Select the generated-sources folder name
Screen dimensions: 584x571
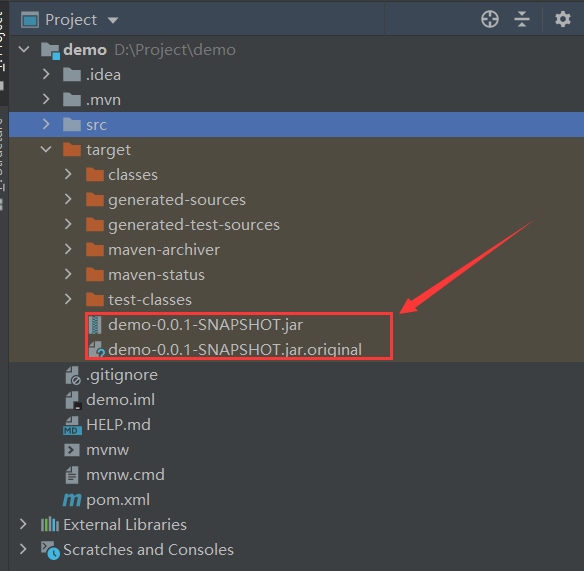point(177,200)
